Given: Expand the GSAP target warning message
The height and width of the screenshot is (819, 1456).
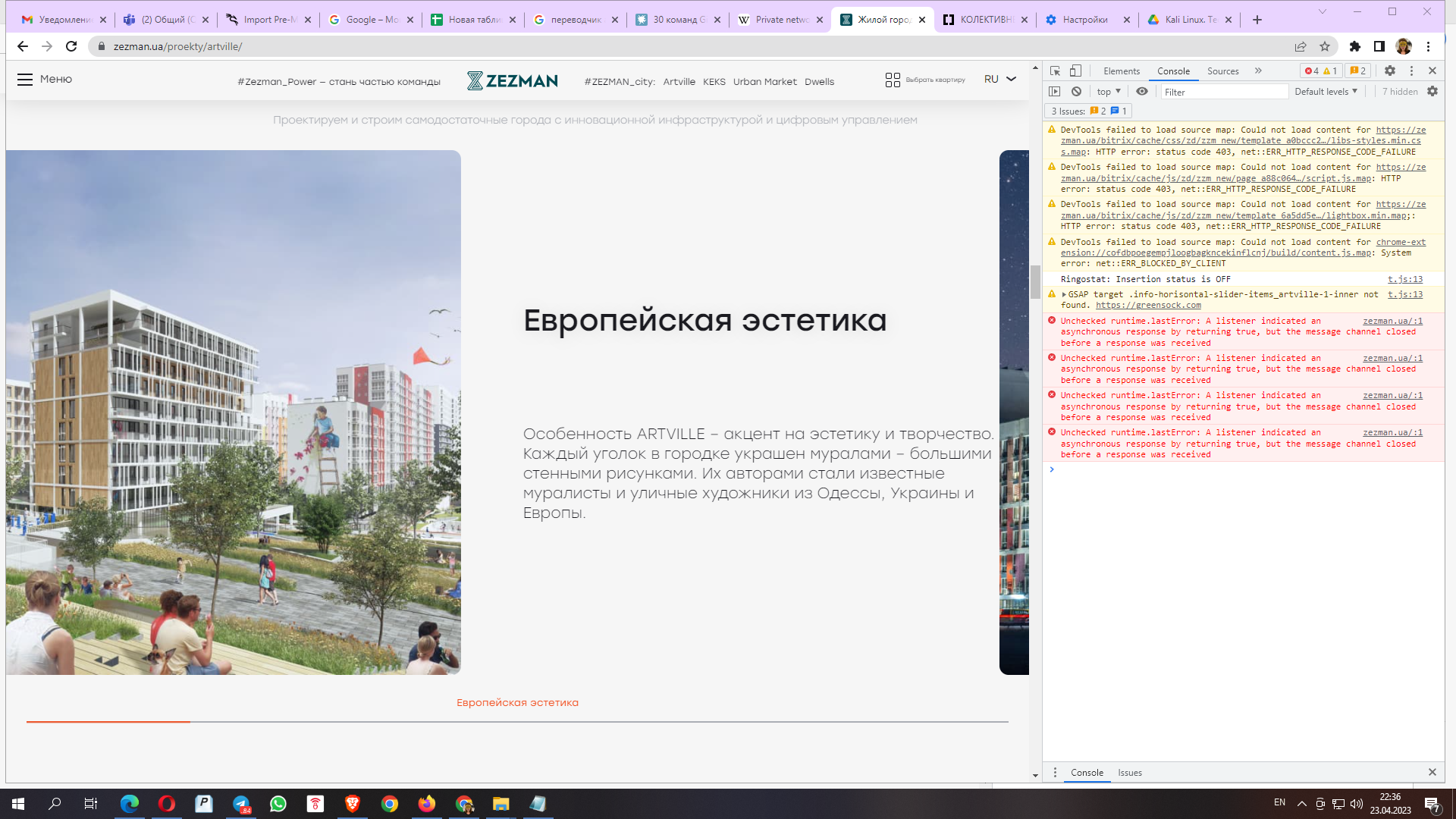Looking at the screenshot, I should [x=1064, y=294].
